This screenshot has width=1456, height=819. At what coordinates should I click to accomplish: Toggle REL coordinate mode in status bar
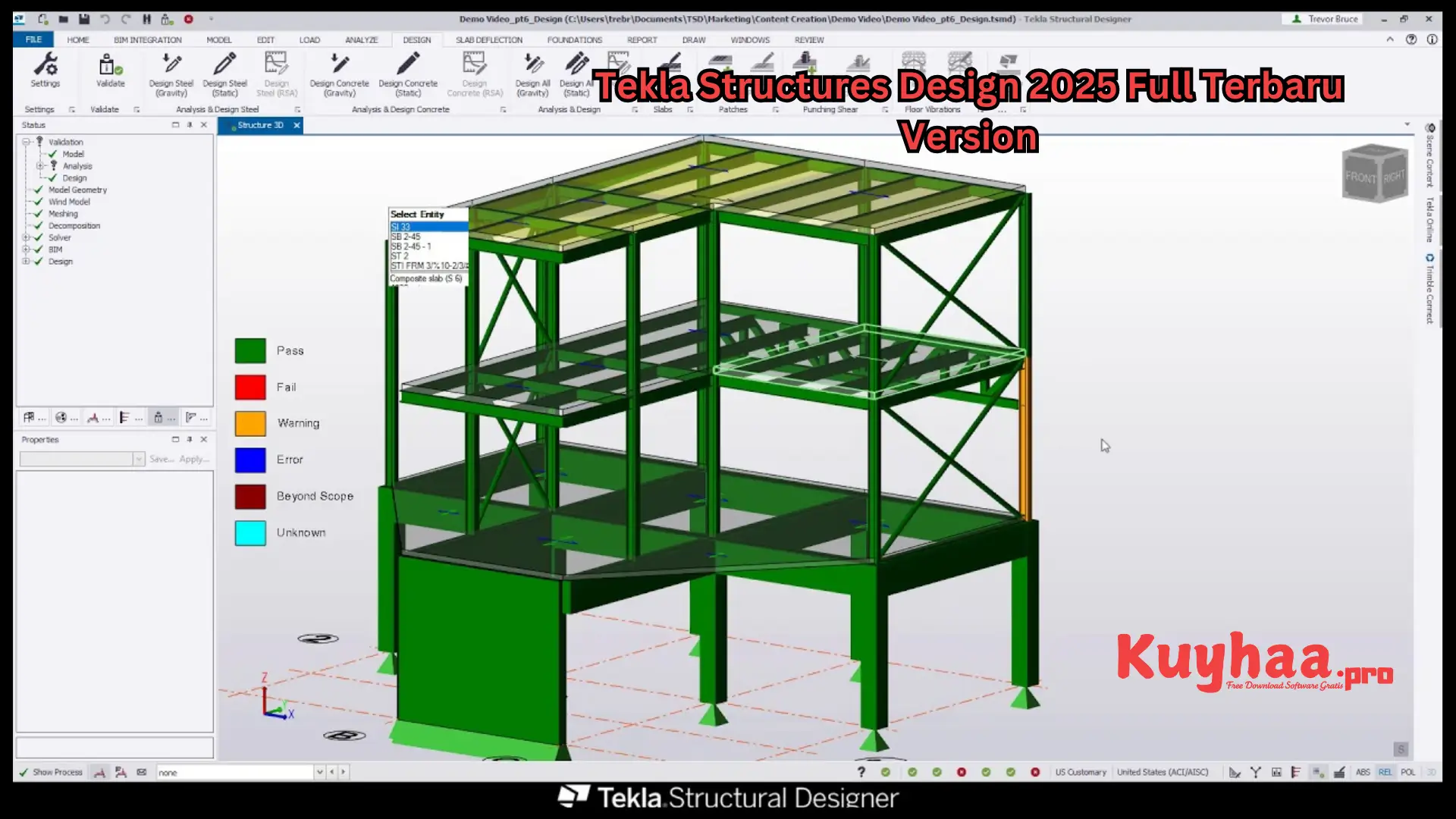(x=1385, y=772)
